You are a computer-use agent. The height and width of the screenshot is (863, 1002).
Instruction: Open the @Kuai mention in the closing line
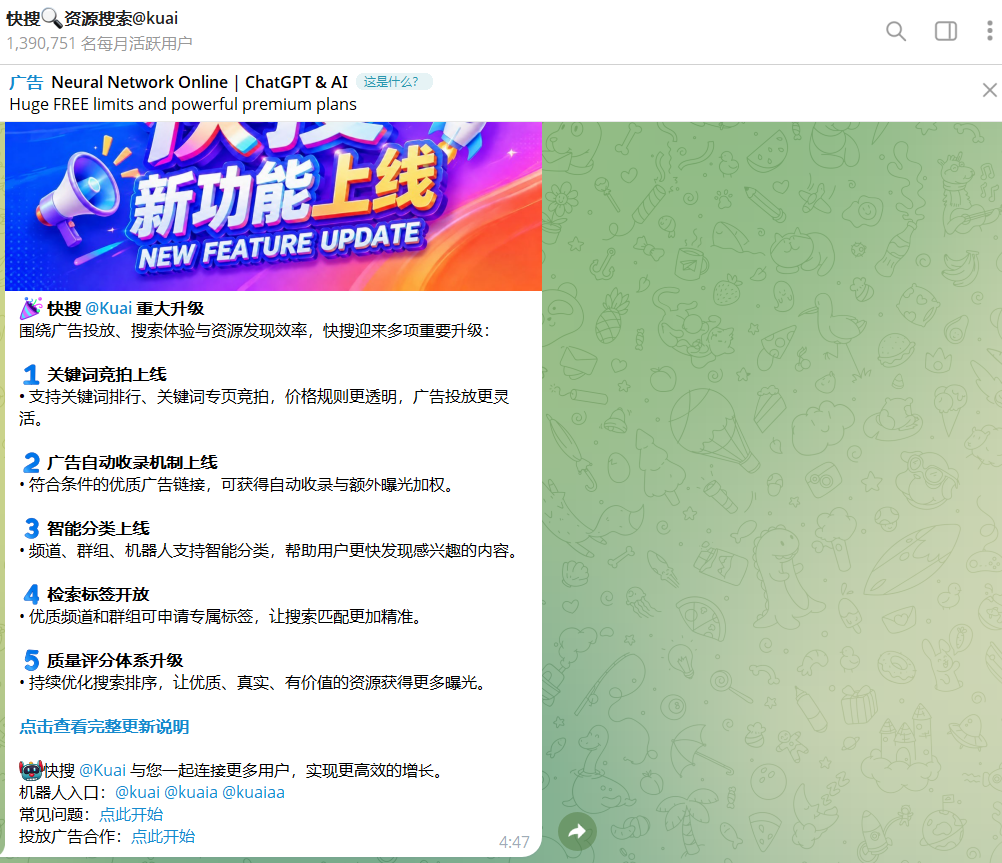[x=102, y=770]
